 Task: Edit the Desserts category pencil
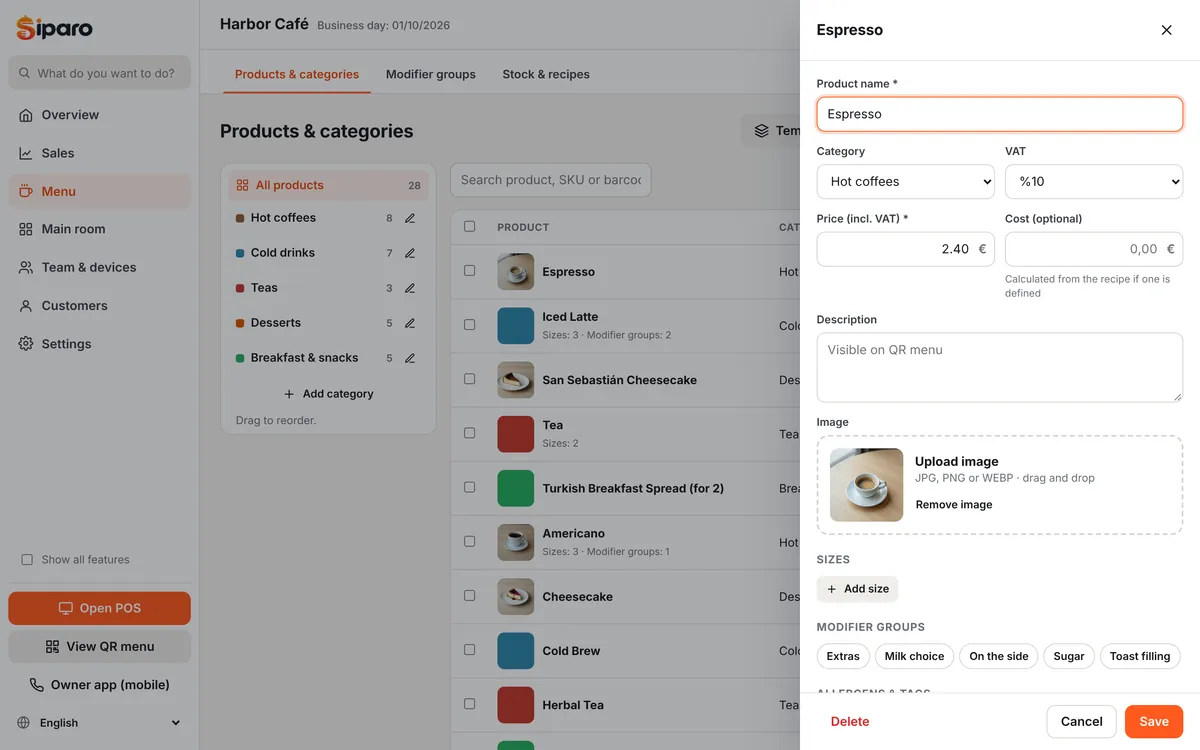410,323
